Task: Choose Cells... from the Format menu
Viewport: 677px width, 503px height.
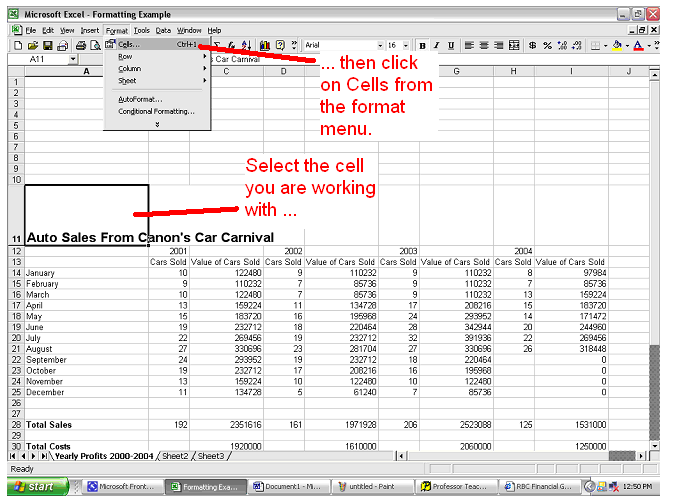Action: coord(130,44)
